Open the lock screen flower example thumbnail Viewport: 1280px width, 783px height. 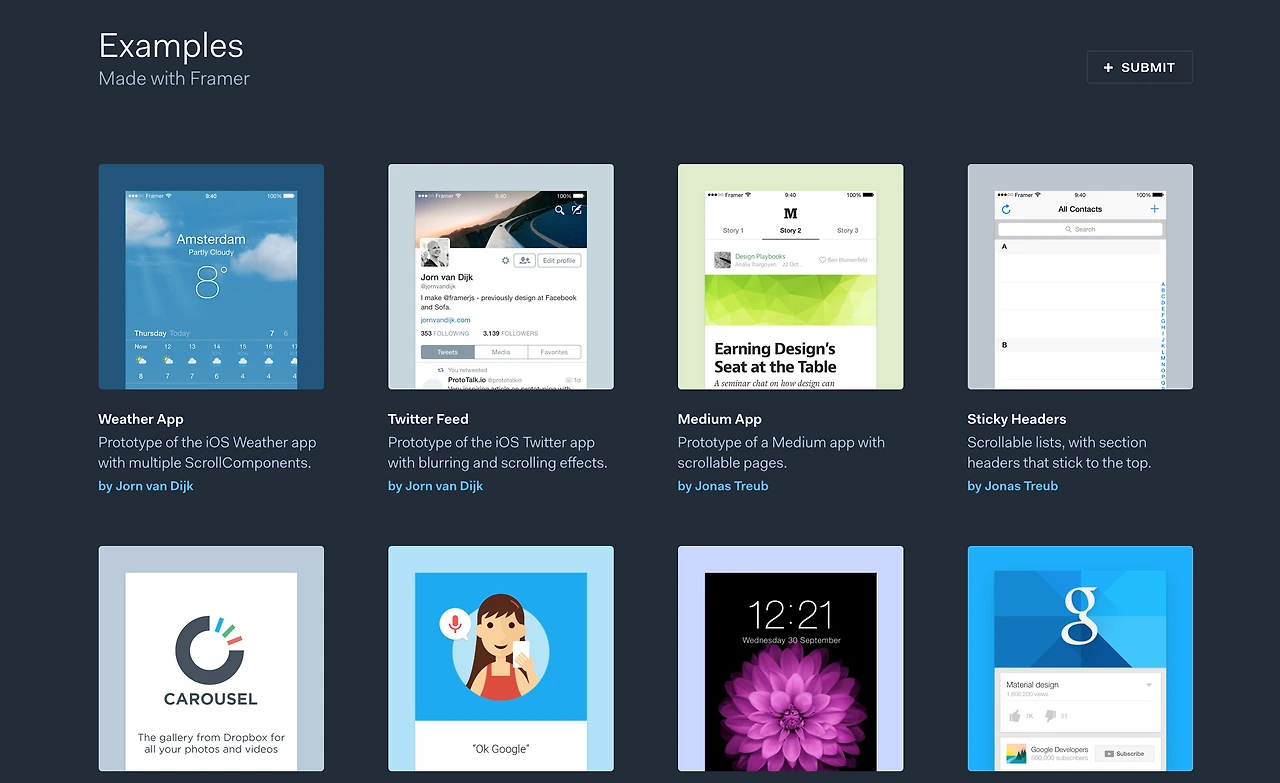click(790, 658)
